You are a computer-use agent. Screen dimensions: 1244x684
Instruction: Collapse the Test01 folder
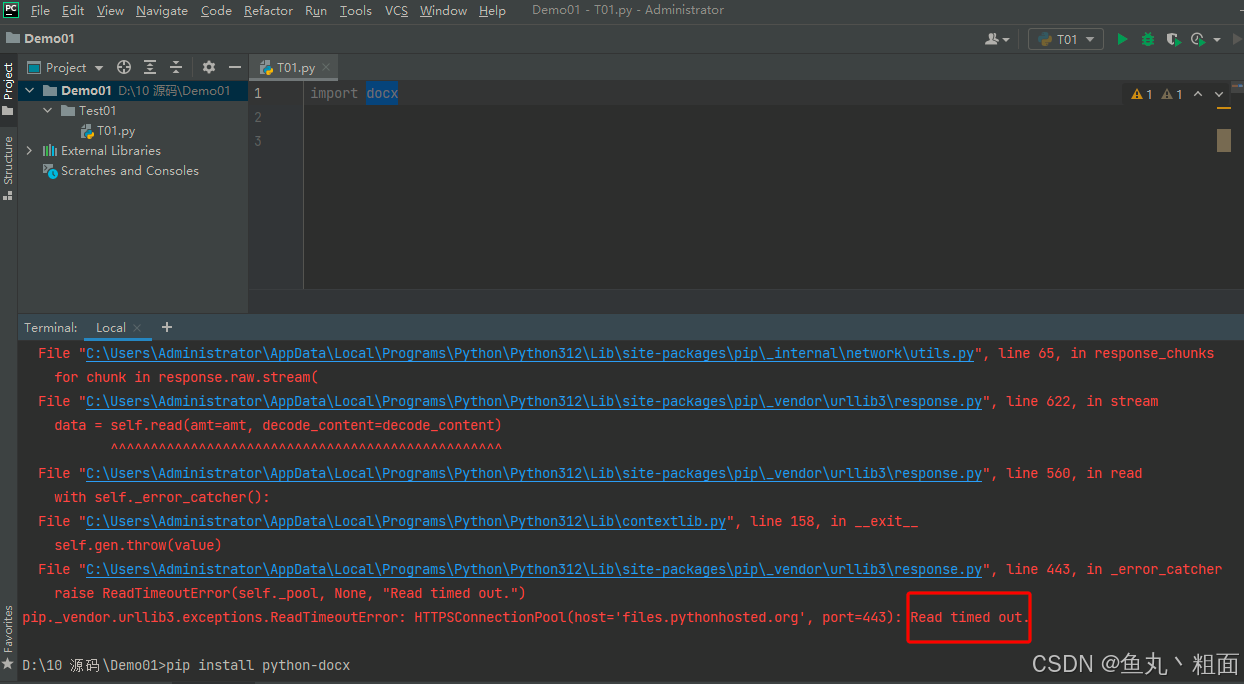(48, 110)
